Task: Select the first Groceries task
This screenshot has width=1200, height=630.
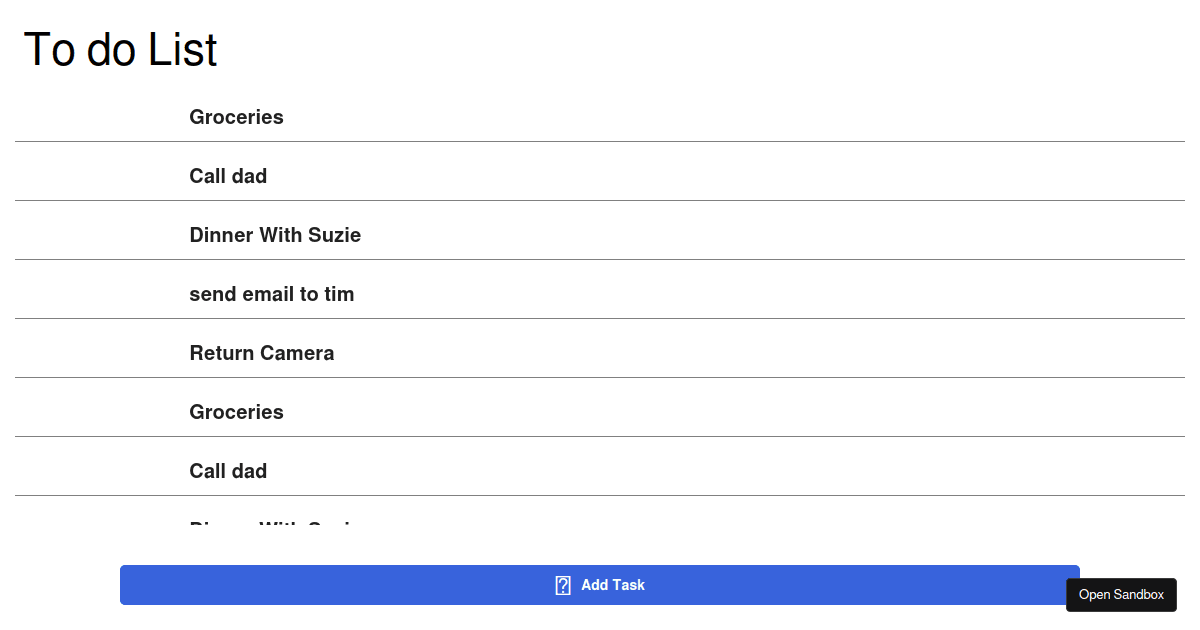Action: point(236,117)
